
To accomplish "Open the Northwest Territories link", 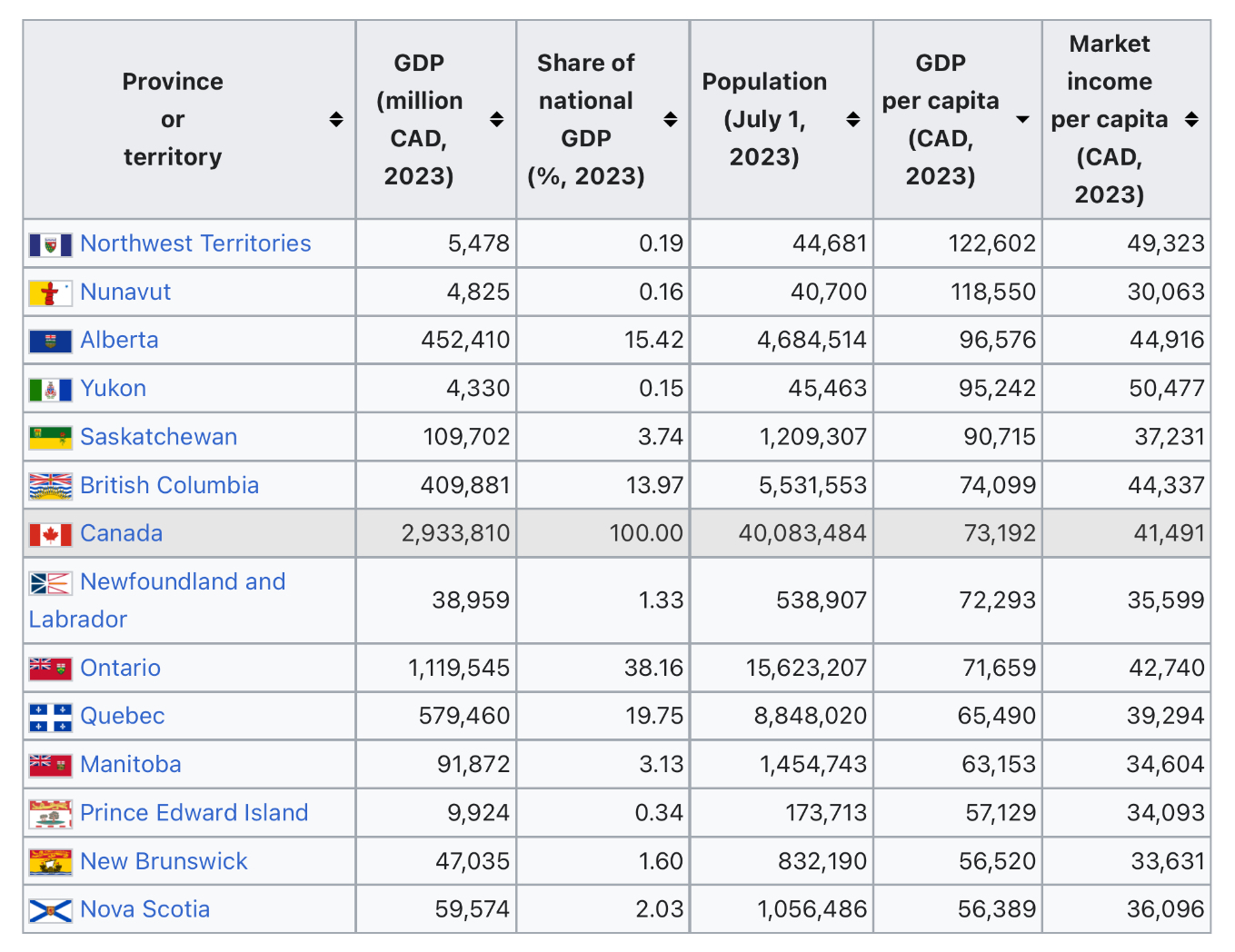I will coord(195,243).
